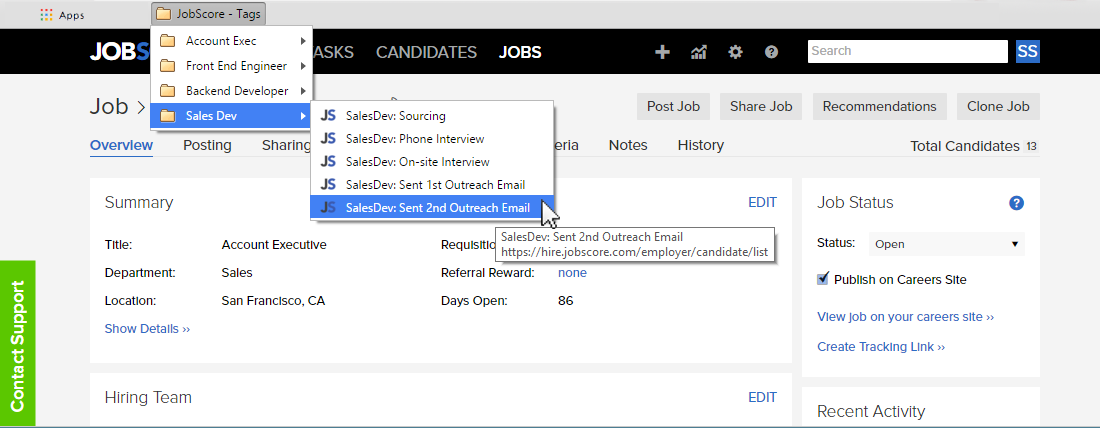1100x428 pixels.
Task: Click the Job Status blue help icon
Action: tap(1016, 203)
